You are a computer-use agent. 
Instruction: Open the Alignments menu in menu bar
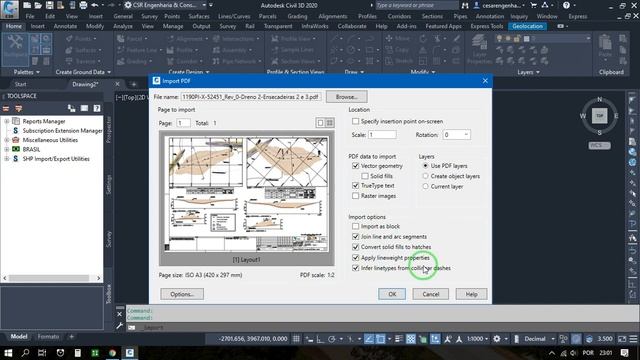tap(333, 16)
